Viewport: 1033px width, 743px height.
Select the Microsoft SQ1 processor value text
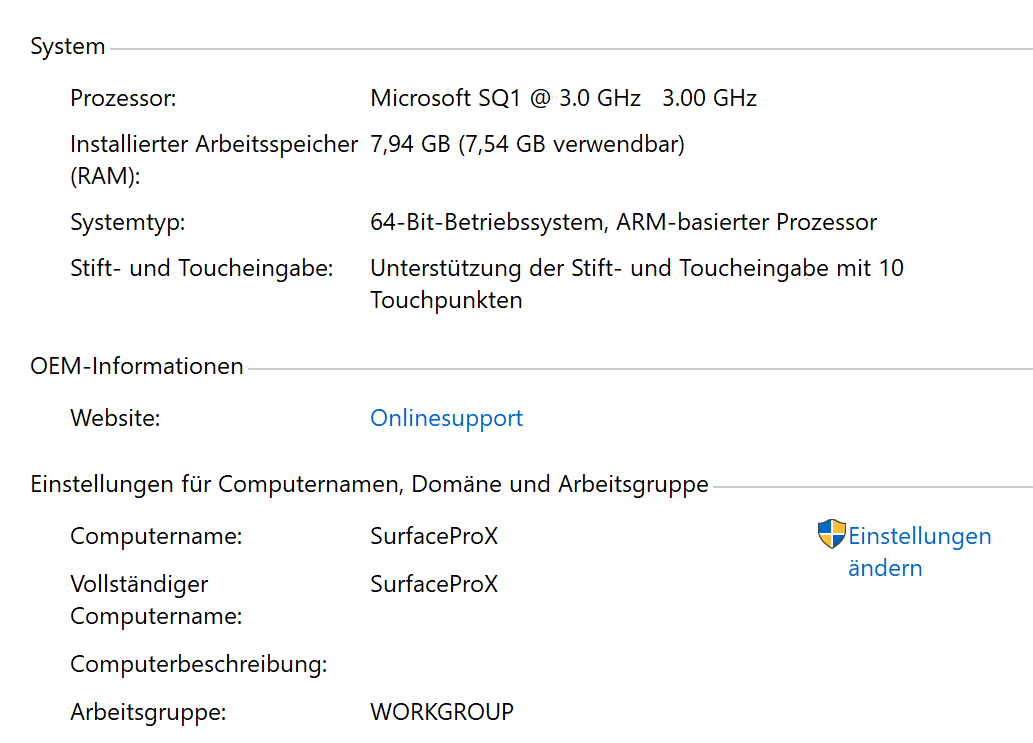tap(563, 98)
